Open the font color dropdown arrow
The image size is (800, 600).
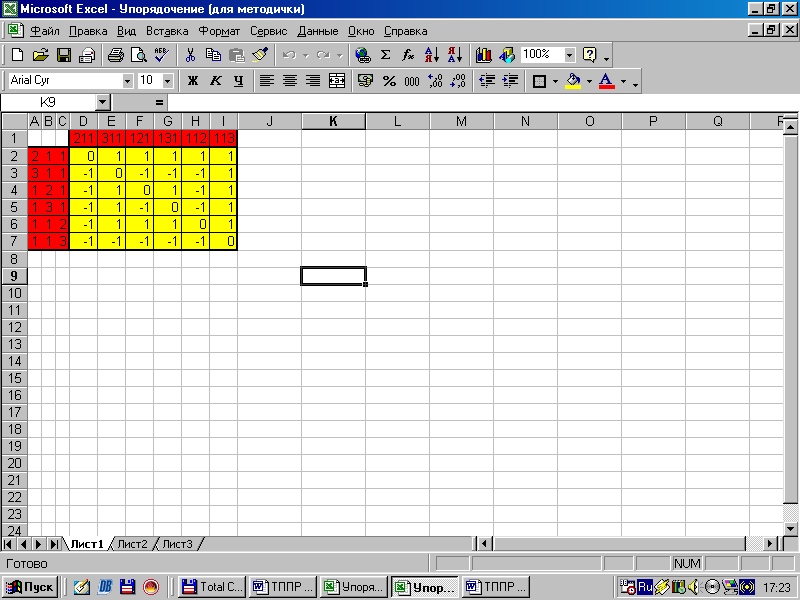tap(623, 81)
